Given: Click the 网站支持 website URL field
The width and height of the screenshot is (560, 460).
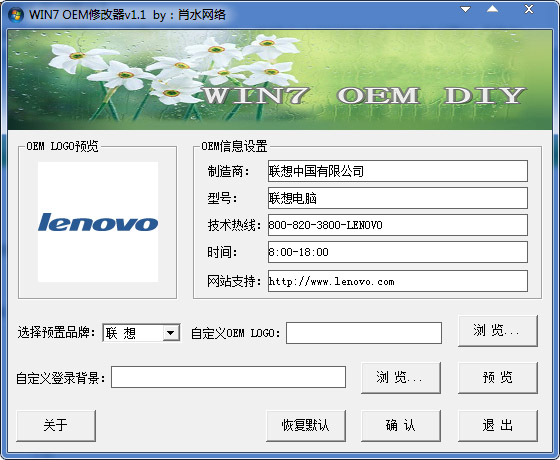Looking at the screenshot, I should tap(398, 281).
